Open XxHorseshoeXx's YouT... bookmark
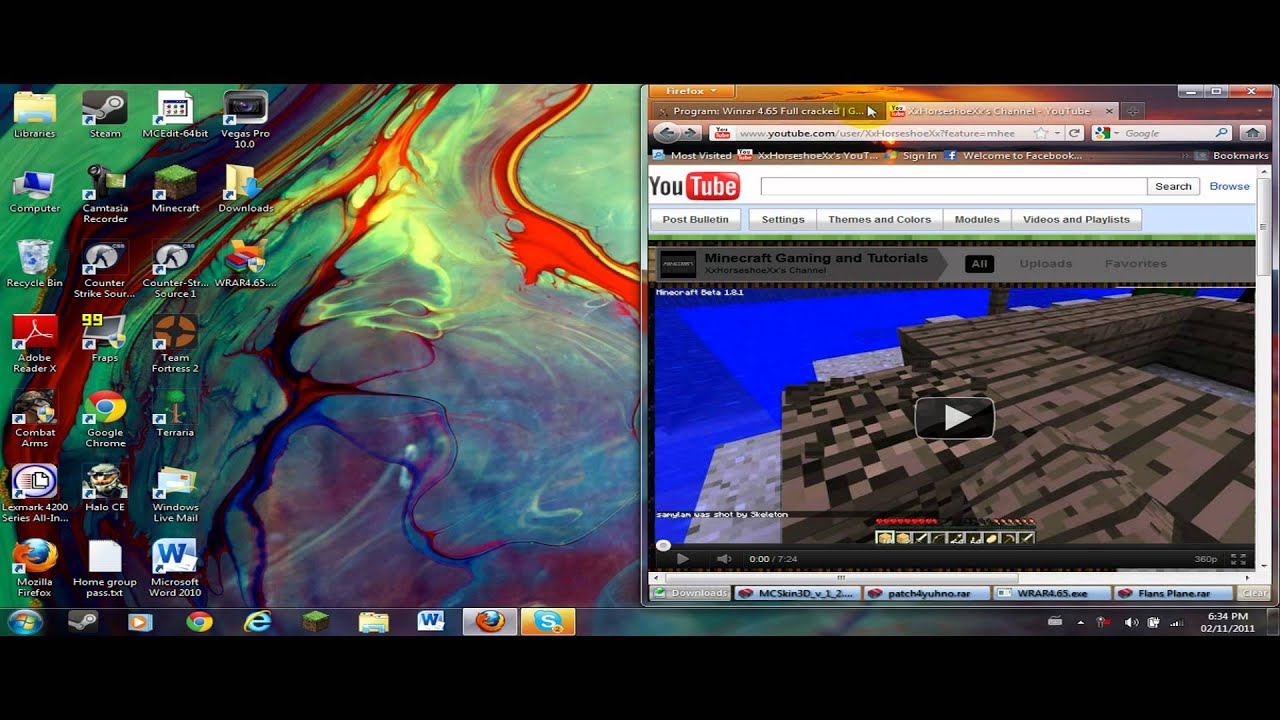This screenshot has width=1280, height=720. (809, 156)
